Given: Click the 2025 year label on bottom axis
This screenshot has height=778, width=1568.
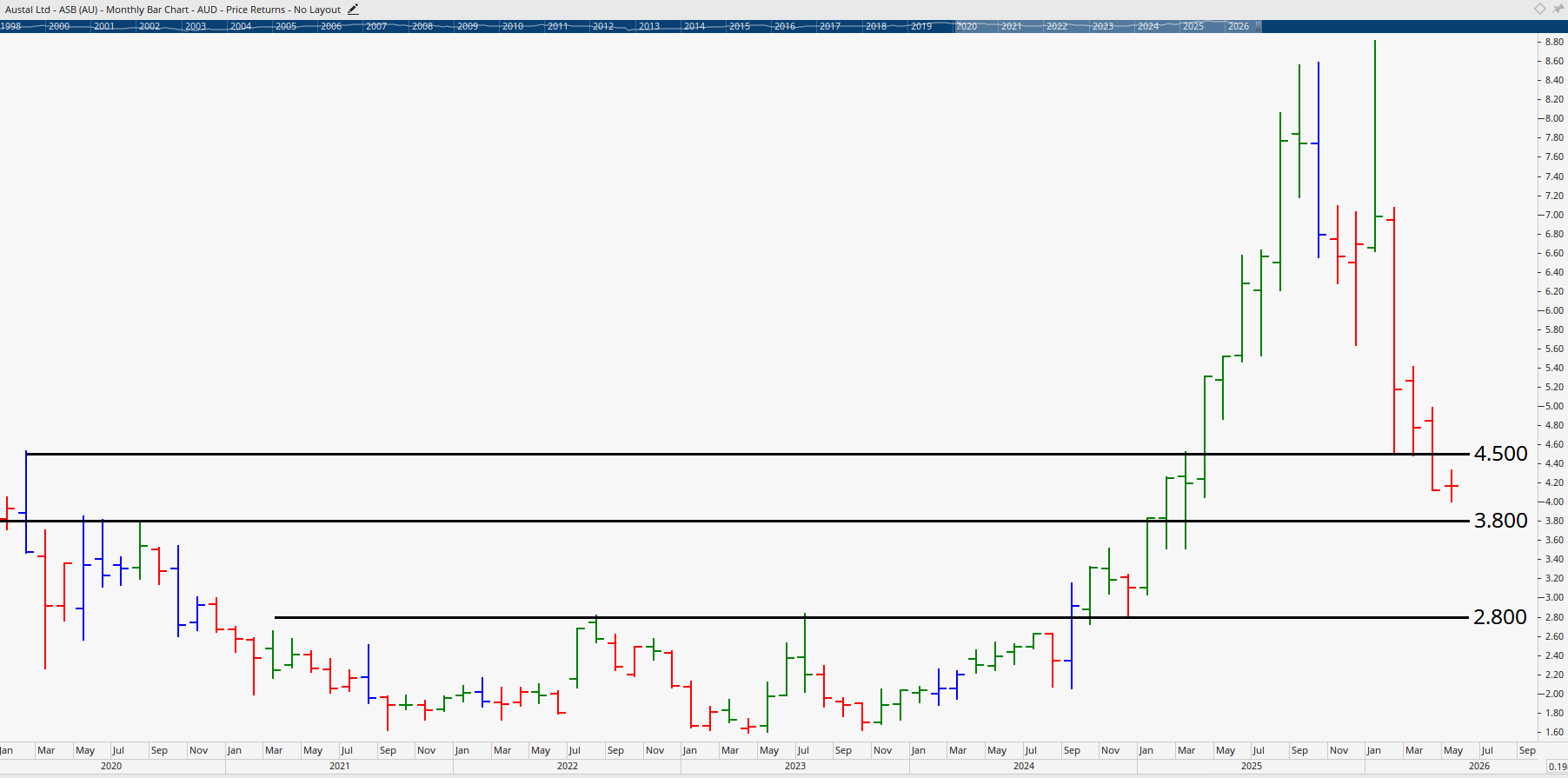Looking at the screenshot, I should pos(1252,766).
